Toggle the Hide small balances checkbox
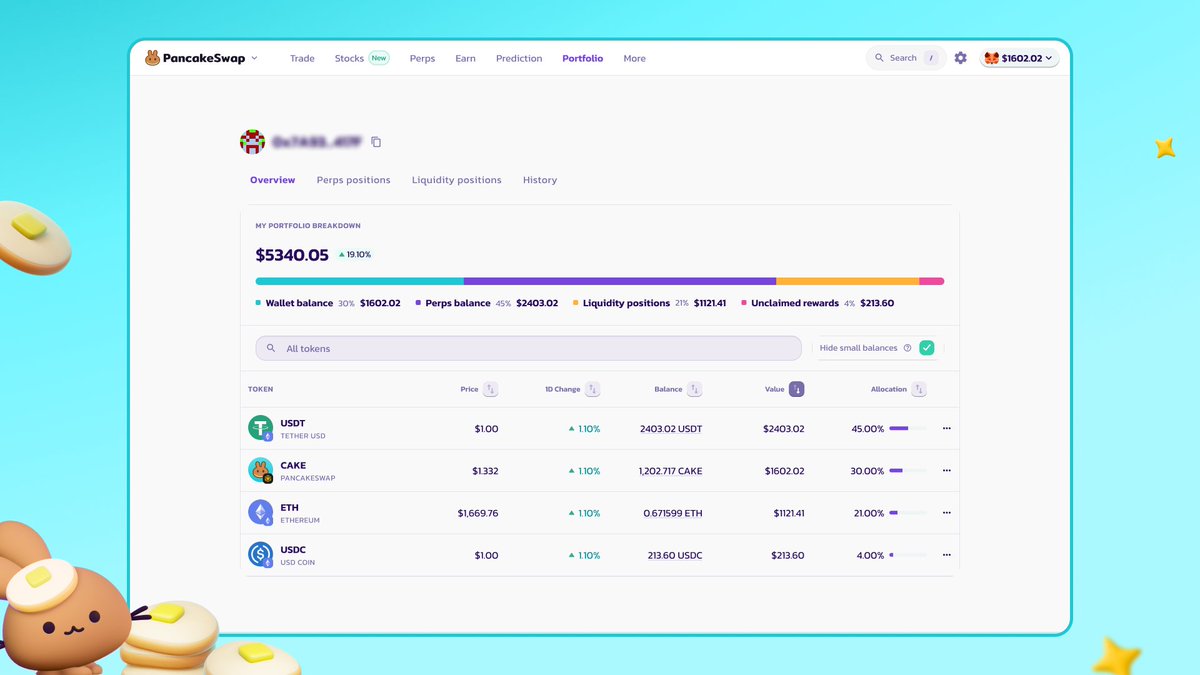The height and width of the screenshot is (675, 1200). pyautogui.click(x=927, y=348)
